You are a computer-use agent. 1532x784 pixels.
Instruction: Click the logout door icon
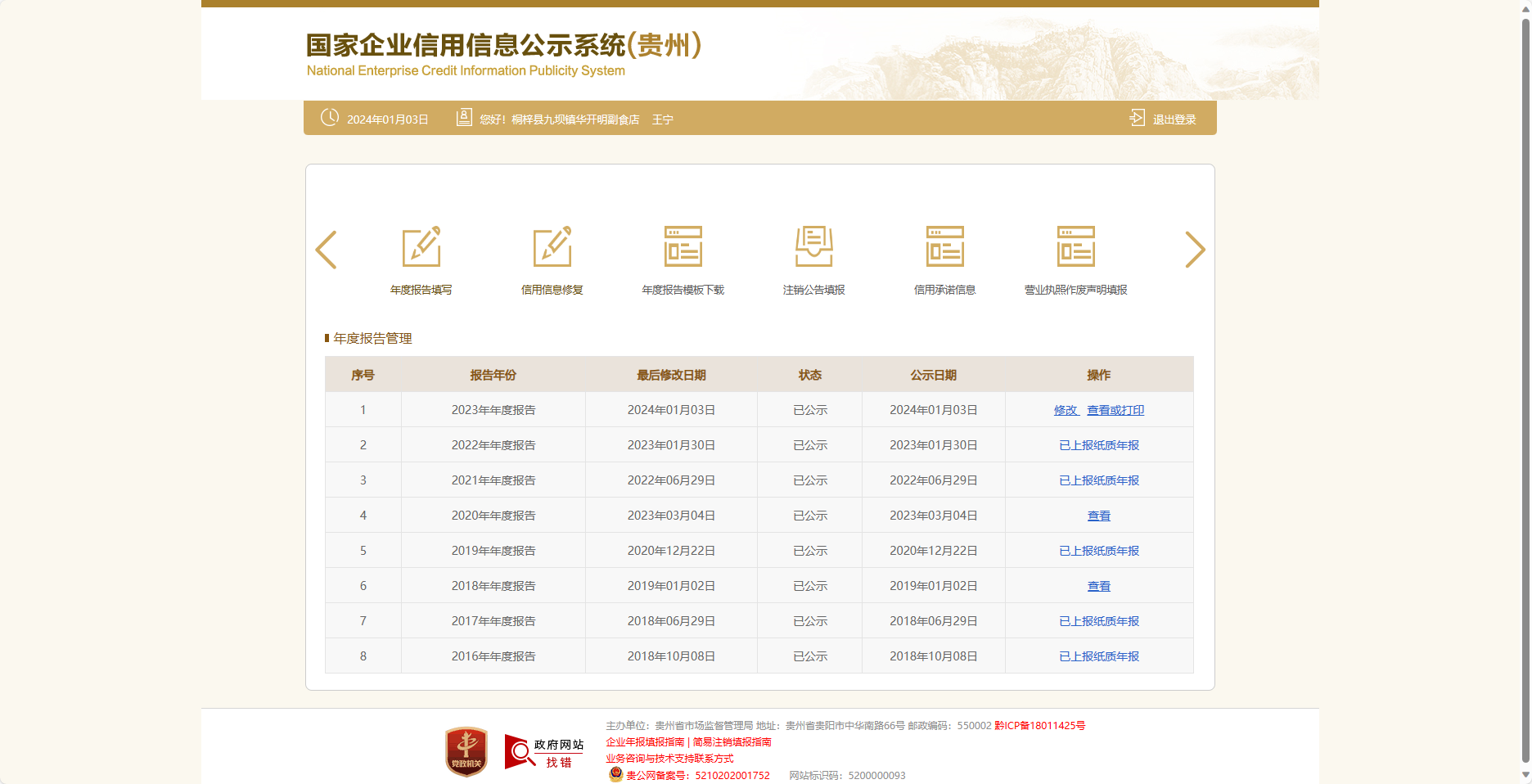[1137, 118]
